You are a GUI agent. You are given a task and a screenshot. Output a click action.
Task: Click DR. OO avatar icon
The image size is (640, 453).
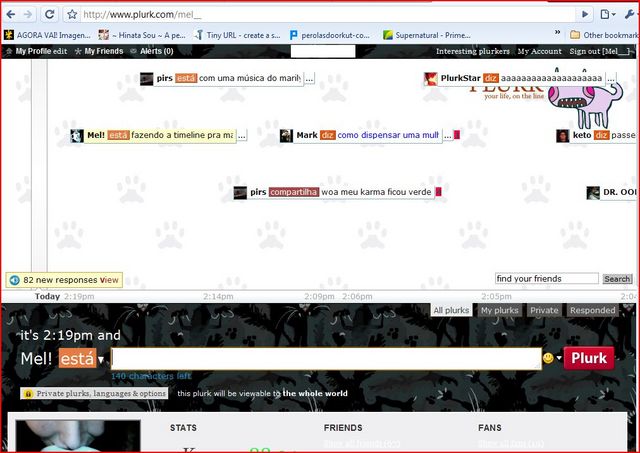593,193
